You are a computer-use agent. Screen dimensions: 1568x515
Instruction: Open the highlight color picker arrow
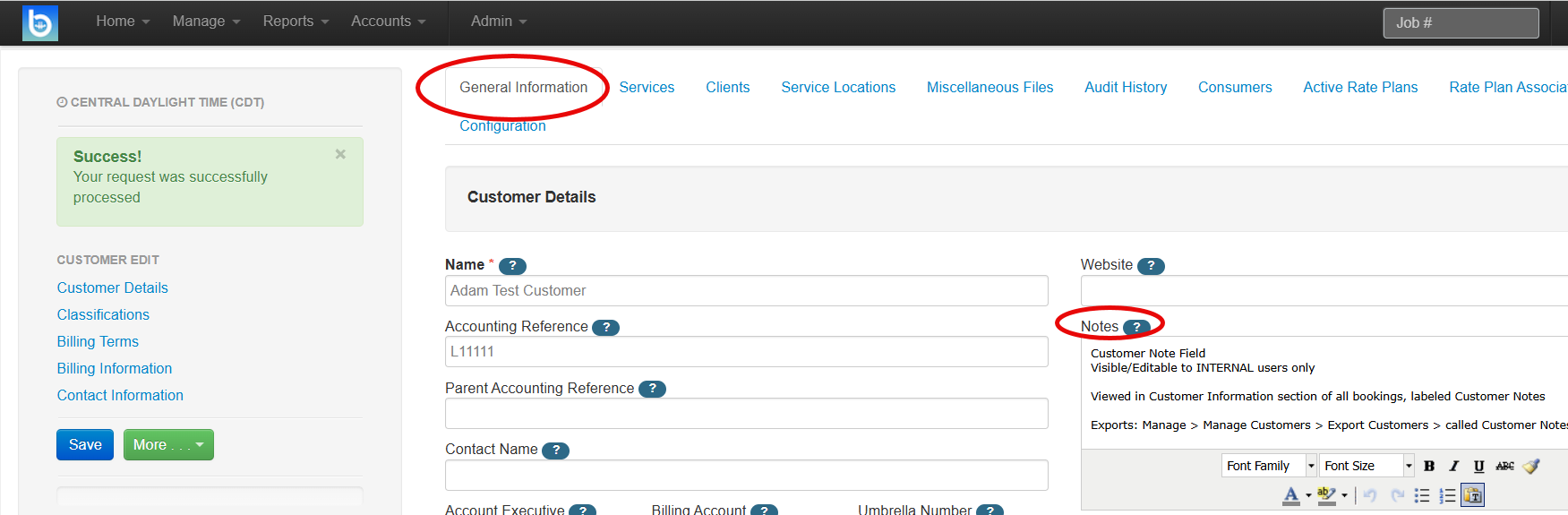[x=1344, y=495]
